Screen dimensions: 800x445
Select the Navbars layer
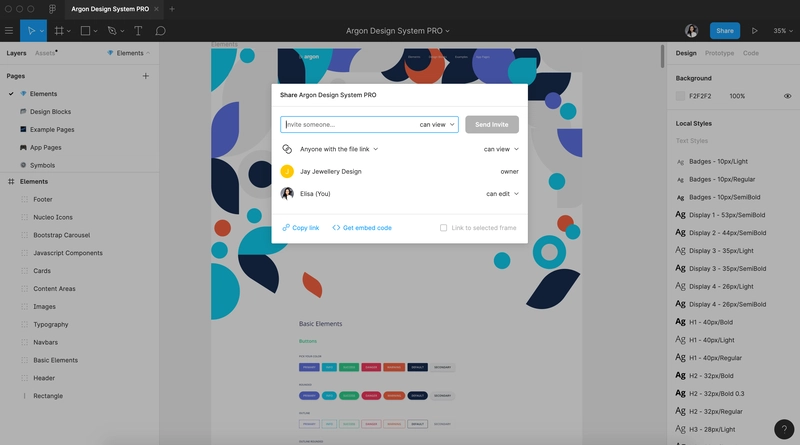point(45,342)
